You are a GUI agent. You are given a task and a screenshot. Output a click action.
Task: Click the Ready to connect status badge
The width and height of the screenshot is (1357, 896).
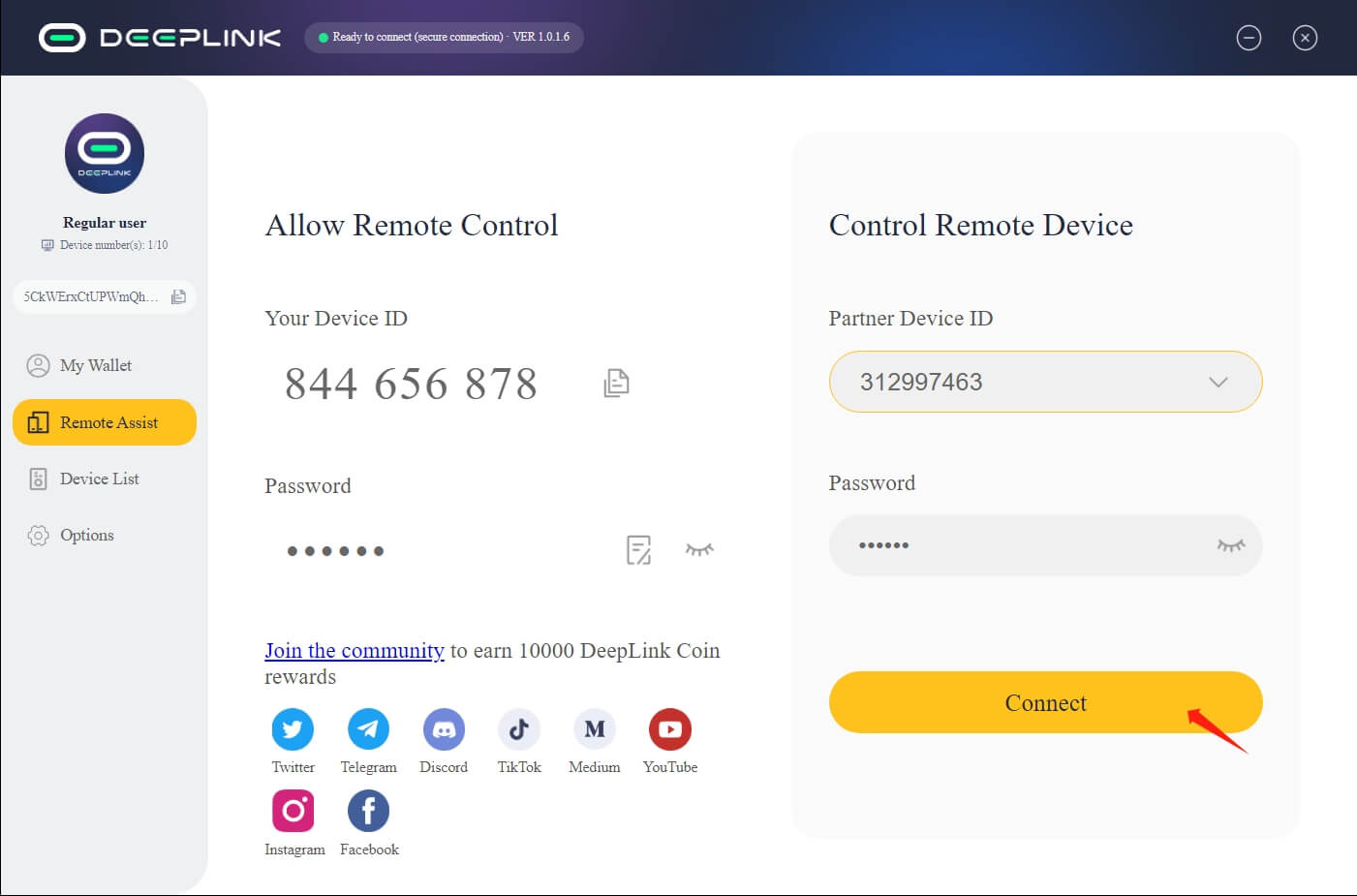(x=444, y=37)
